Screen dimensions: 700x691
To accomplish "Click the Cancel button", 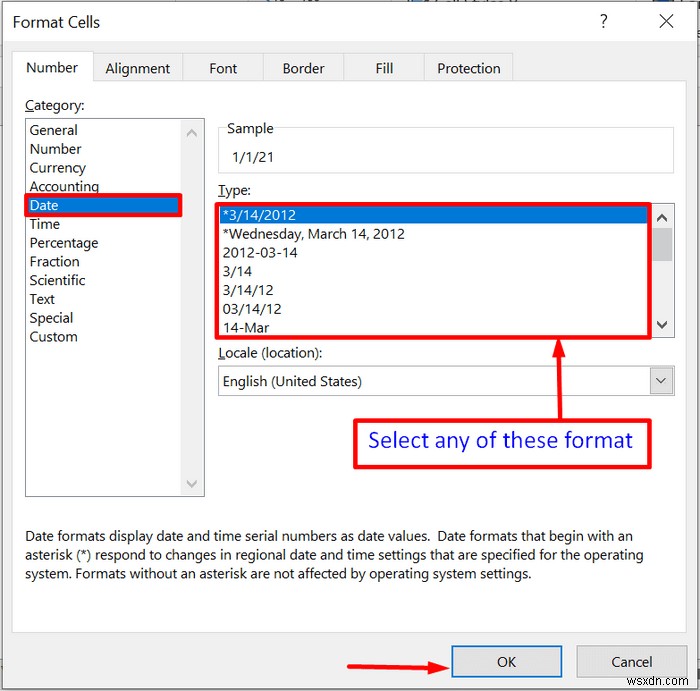I will [631, 661].
